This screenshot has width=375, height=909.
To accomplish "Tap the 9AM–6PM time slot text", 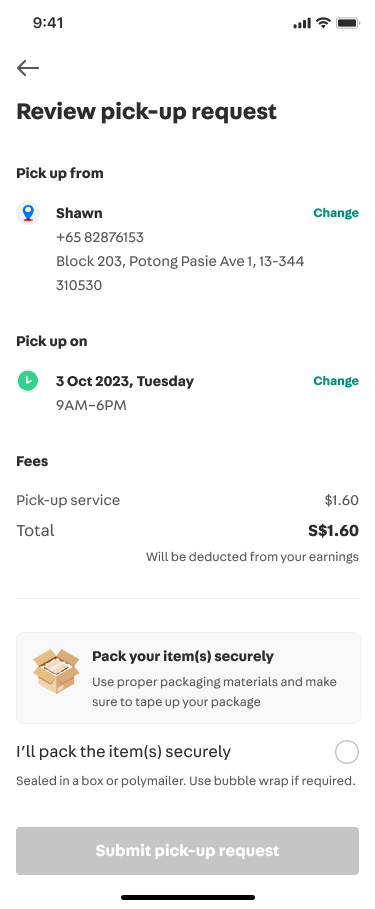I will pos(91,405).
